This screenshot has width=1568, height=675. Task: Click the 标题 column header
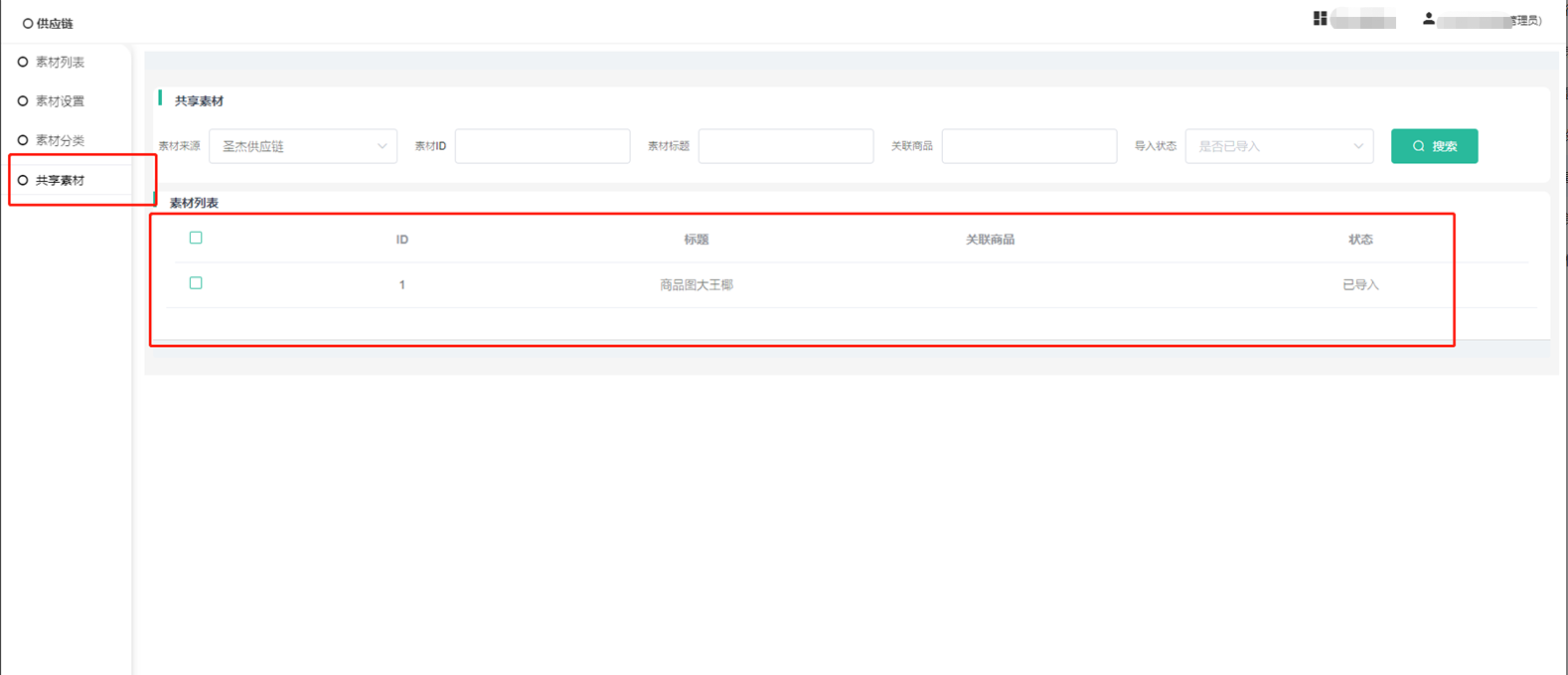point(696,240)
